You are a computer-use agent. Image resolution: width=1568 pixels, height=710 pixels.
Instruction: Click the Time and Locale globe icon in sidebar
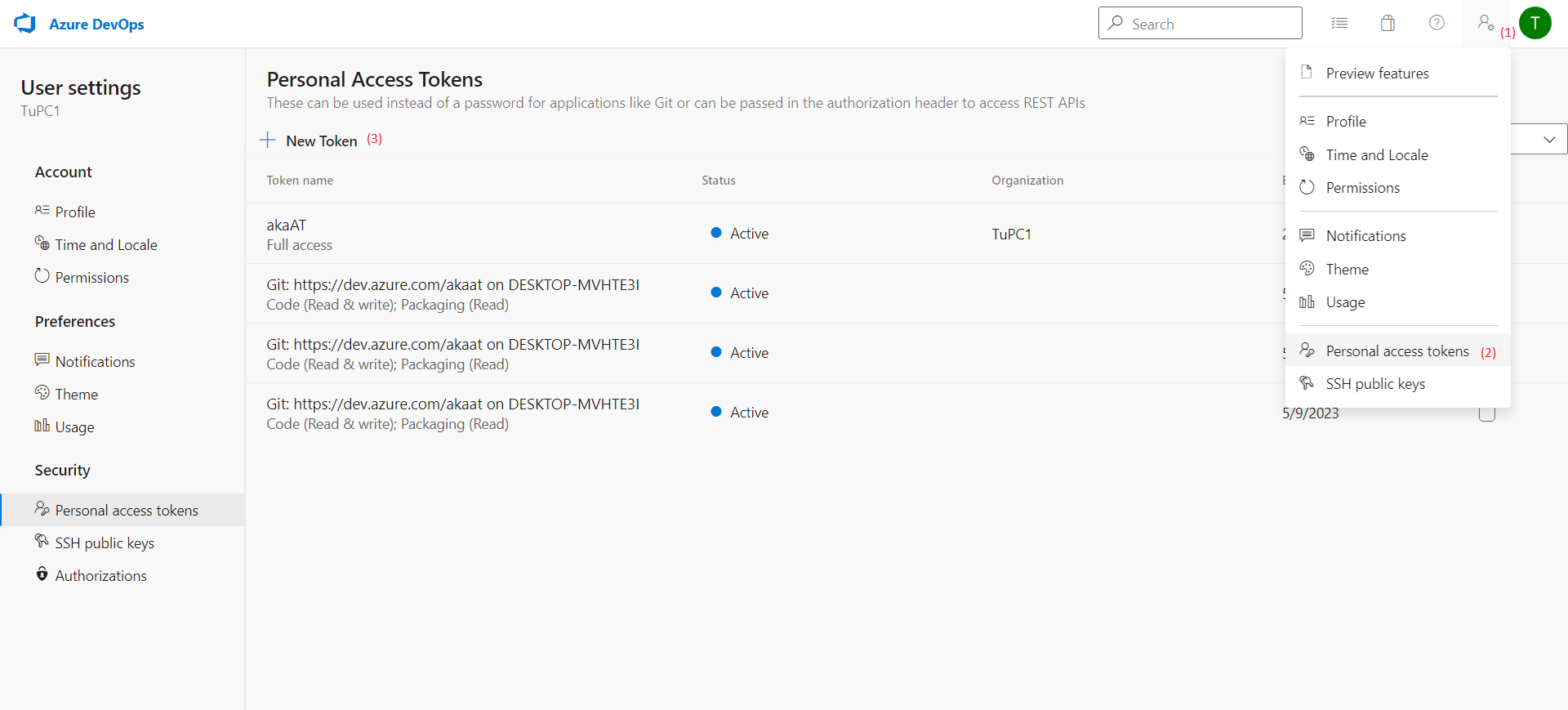pos(42,243)
